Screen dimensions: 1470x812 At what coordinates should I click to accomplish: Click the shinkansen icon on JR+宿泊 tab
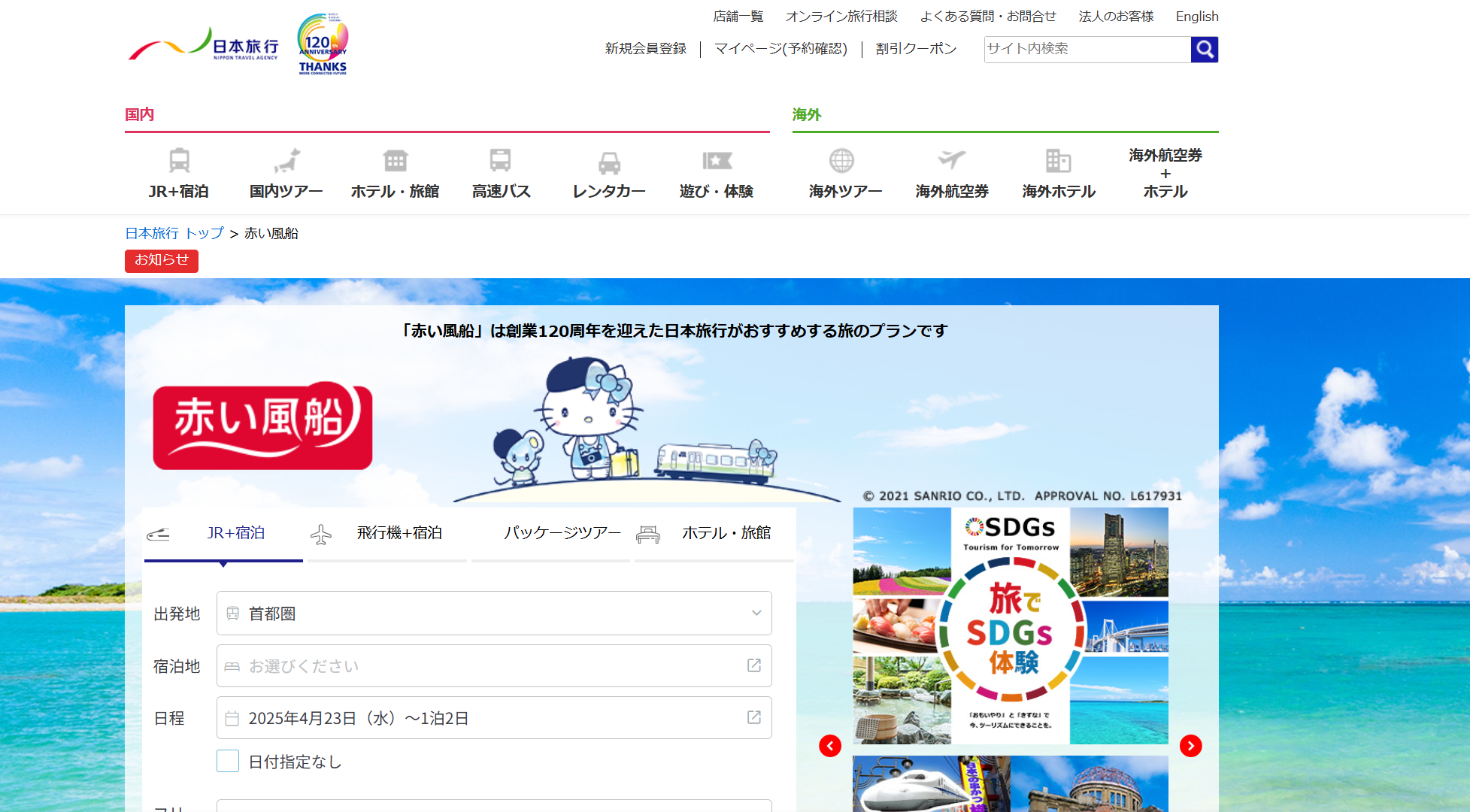[158, 535]
